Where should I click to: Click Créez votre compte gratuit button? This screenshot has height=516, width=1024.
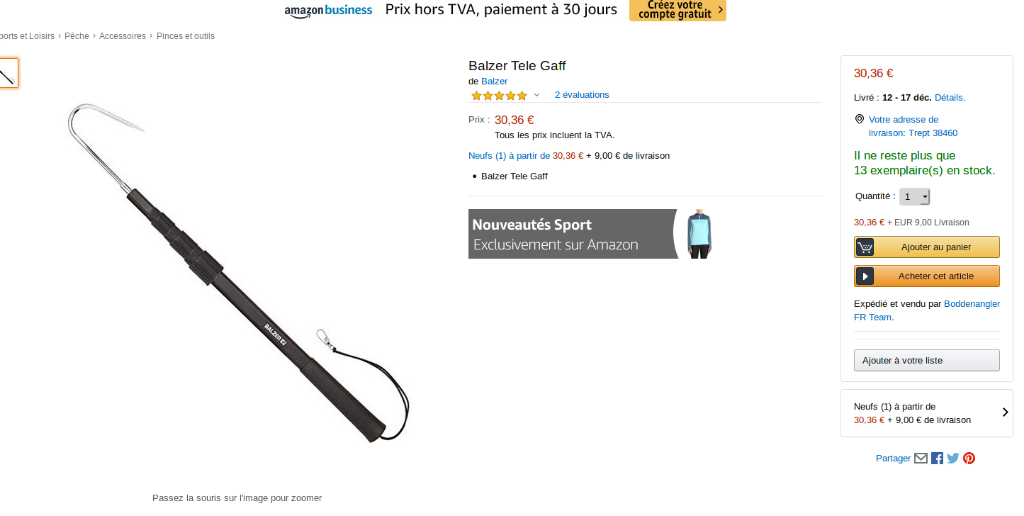(x=677, y=10)
